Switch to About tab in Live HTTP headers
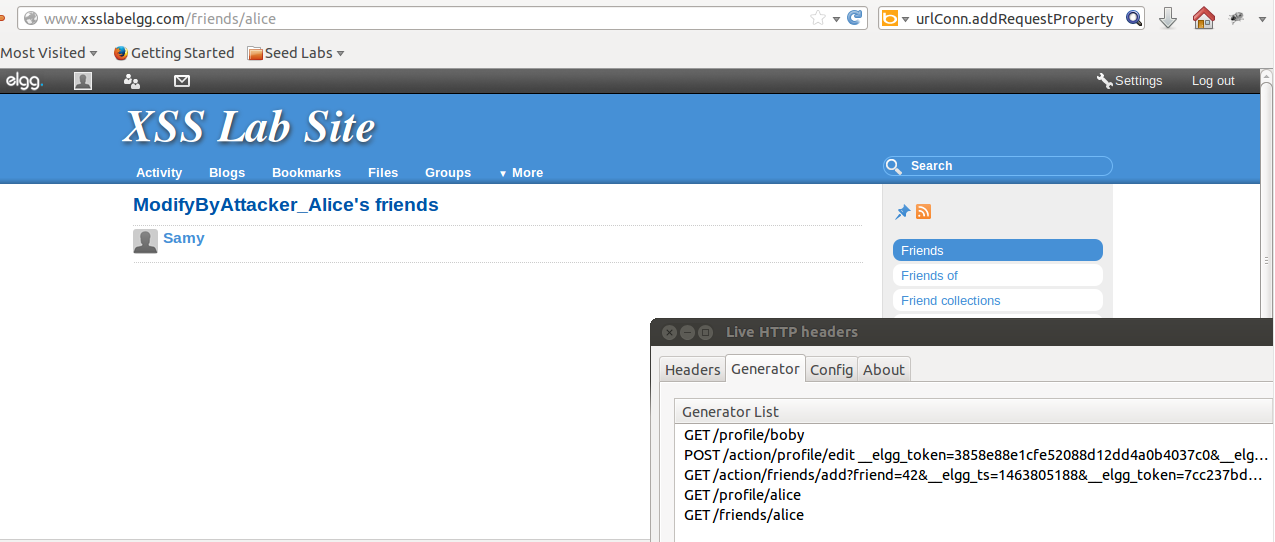 point(884,370)
